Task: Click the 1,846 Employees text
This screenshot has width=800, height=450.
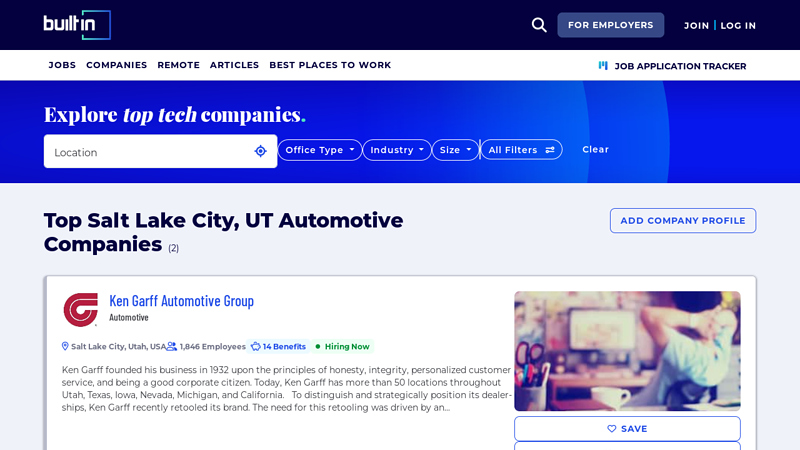Action: tap(212, 346)
